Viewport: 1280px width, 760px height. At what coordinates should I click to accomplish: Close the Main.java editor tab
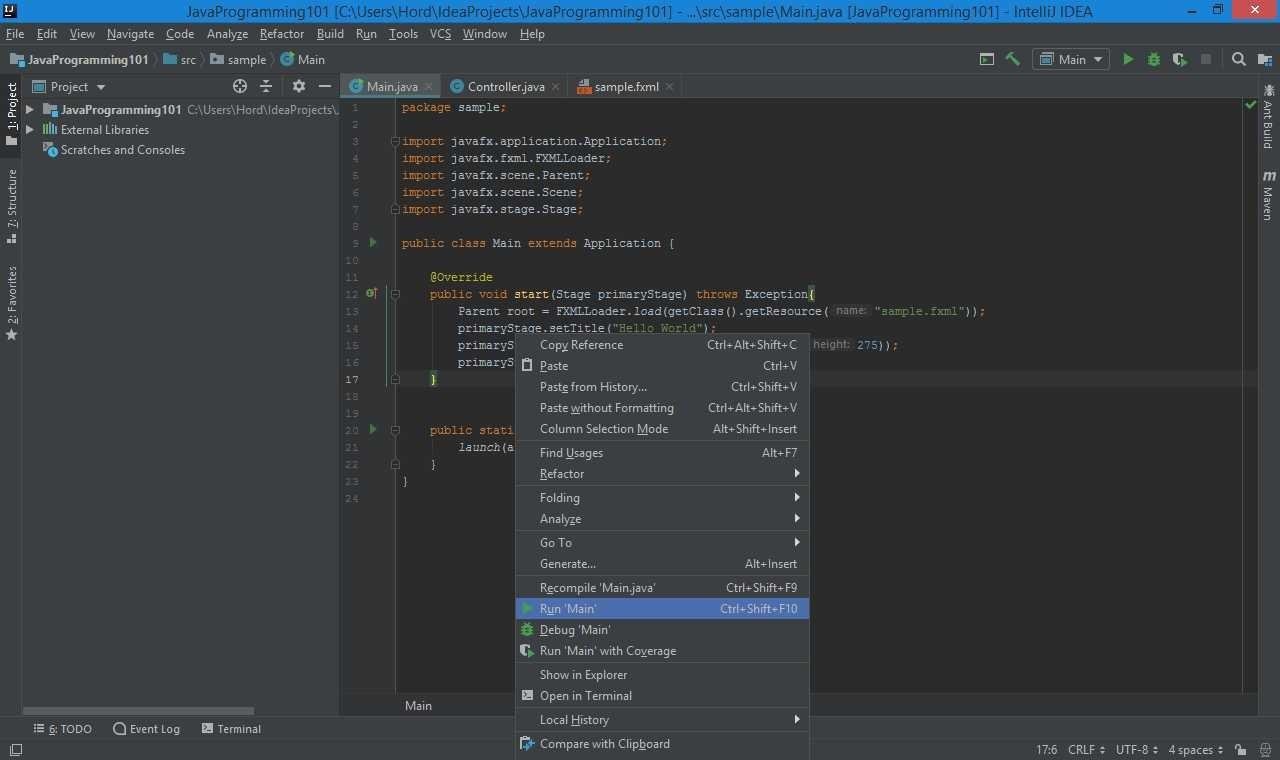click(x=427, y=87)
